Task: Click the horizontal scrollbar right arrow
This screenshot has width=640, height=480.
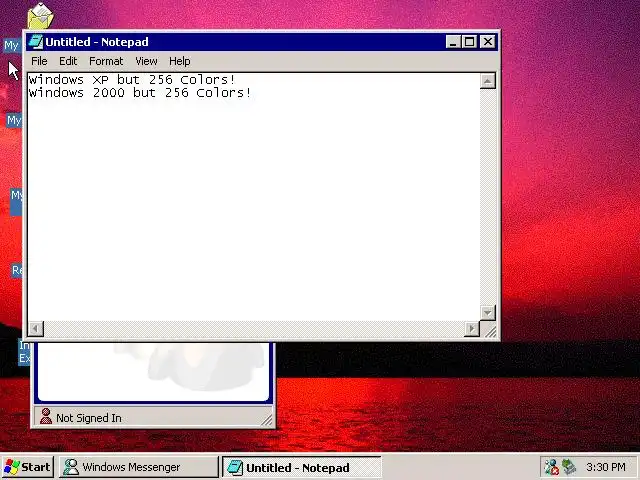Action: pos(472,328)
